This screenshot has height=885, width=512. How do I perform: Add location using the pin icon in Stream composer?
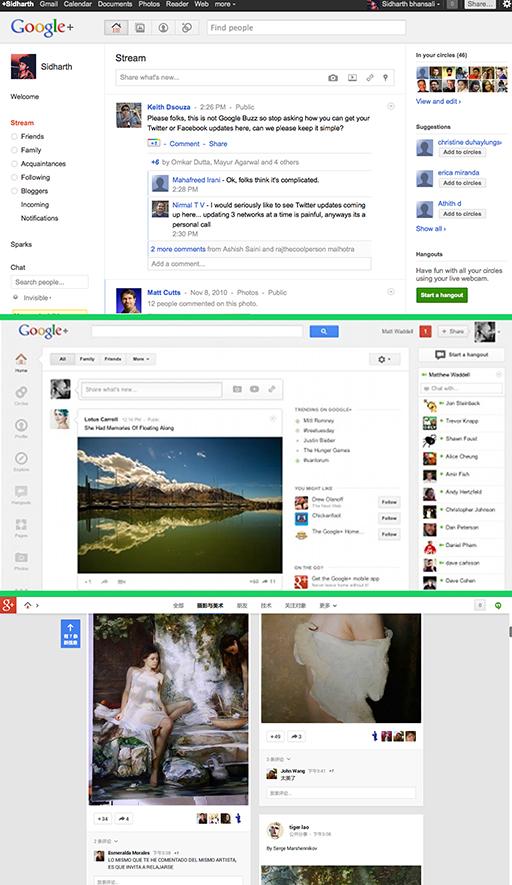pyautogui.click(x=386, y=78)
